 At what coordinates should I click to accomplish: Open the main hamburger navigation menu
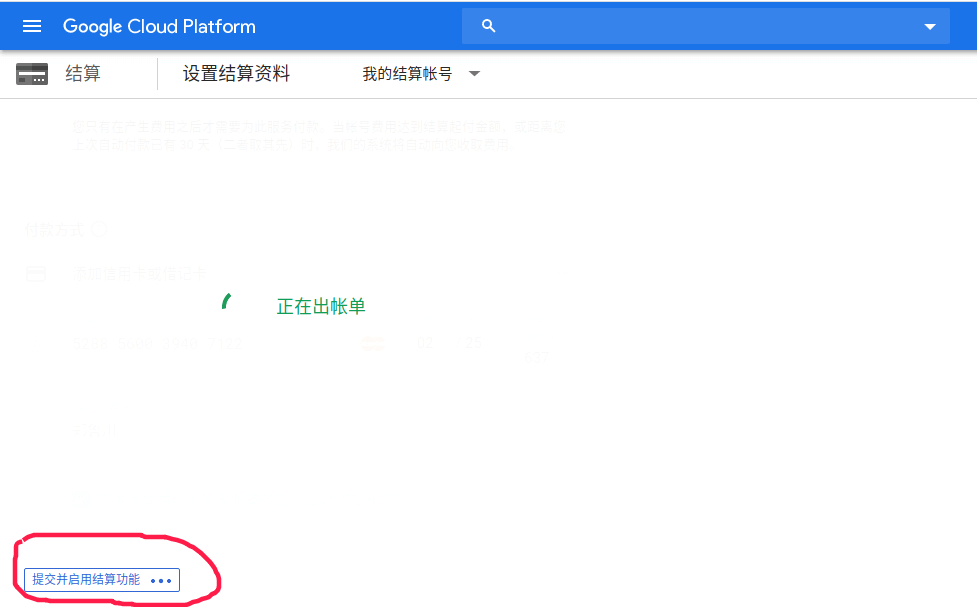pyautogui.click(x=32, y=27)
